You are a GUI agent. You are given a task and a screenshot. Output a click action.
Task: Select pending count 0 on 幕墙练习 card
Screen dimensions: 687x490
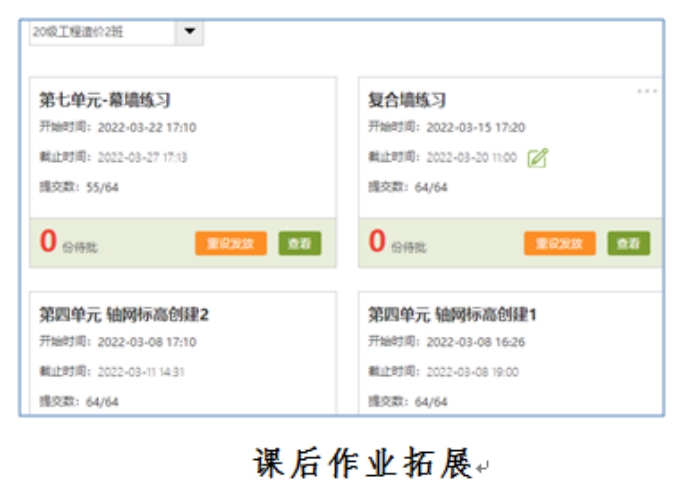(x=48, y=242)
